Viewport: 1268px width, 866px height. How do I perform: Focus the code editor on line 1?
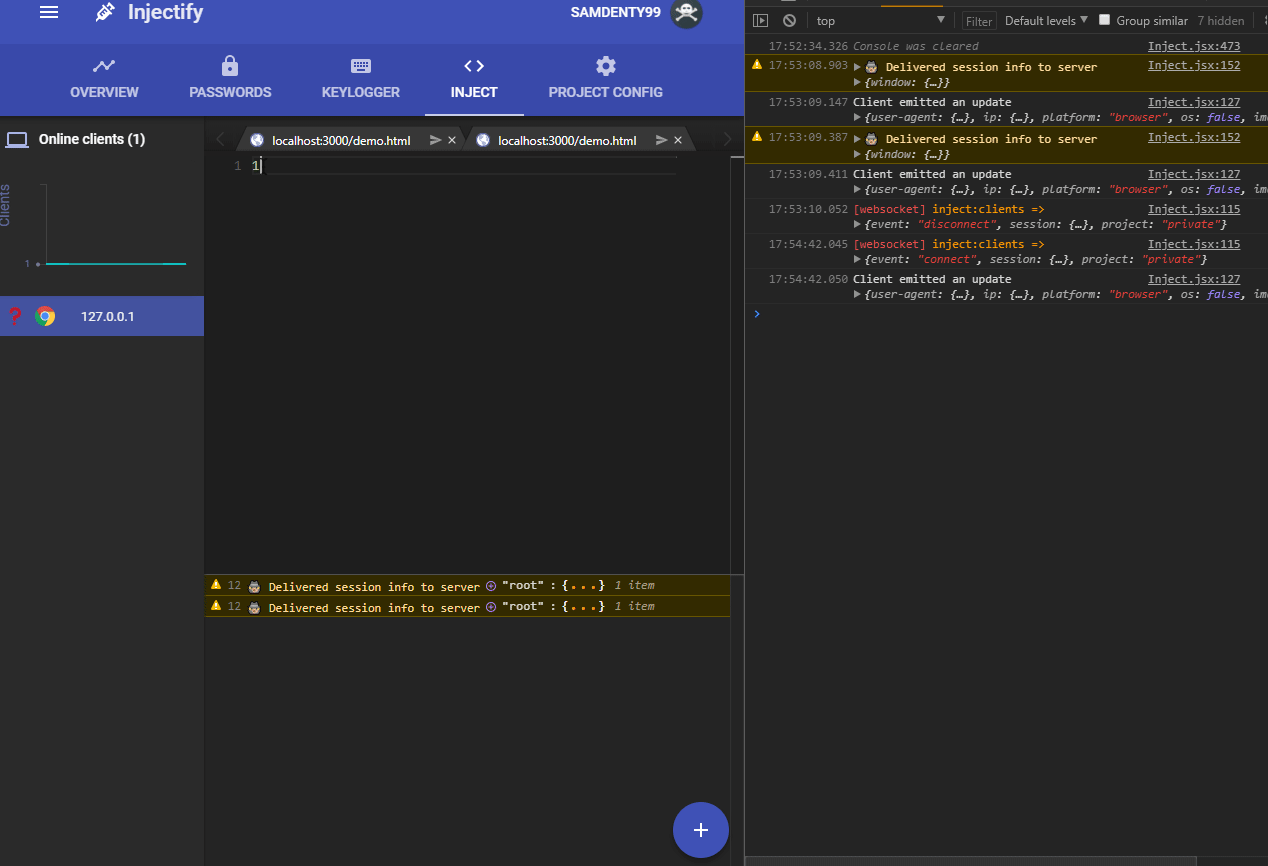pos(465,166)
